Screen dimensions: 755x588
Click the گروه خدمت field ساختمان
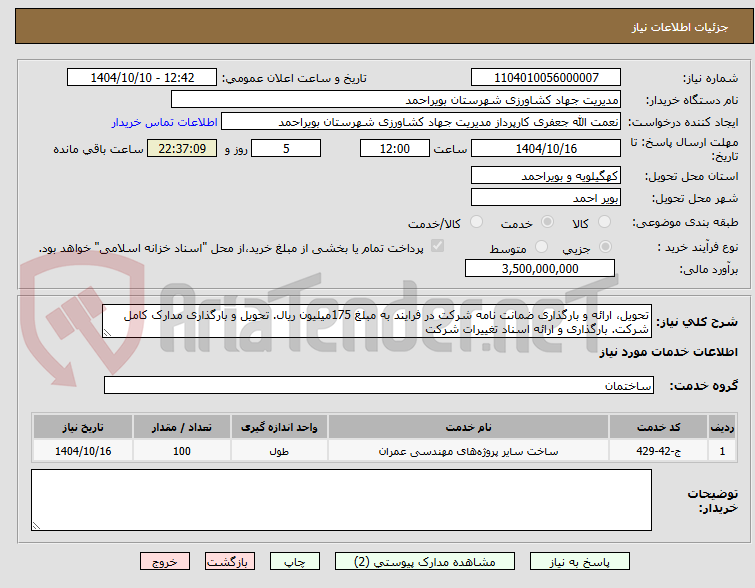379,385
